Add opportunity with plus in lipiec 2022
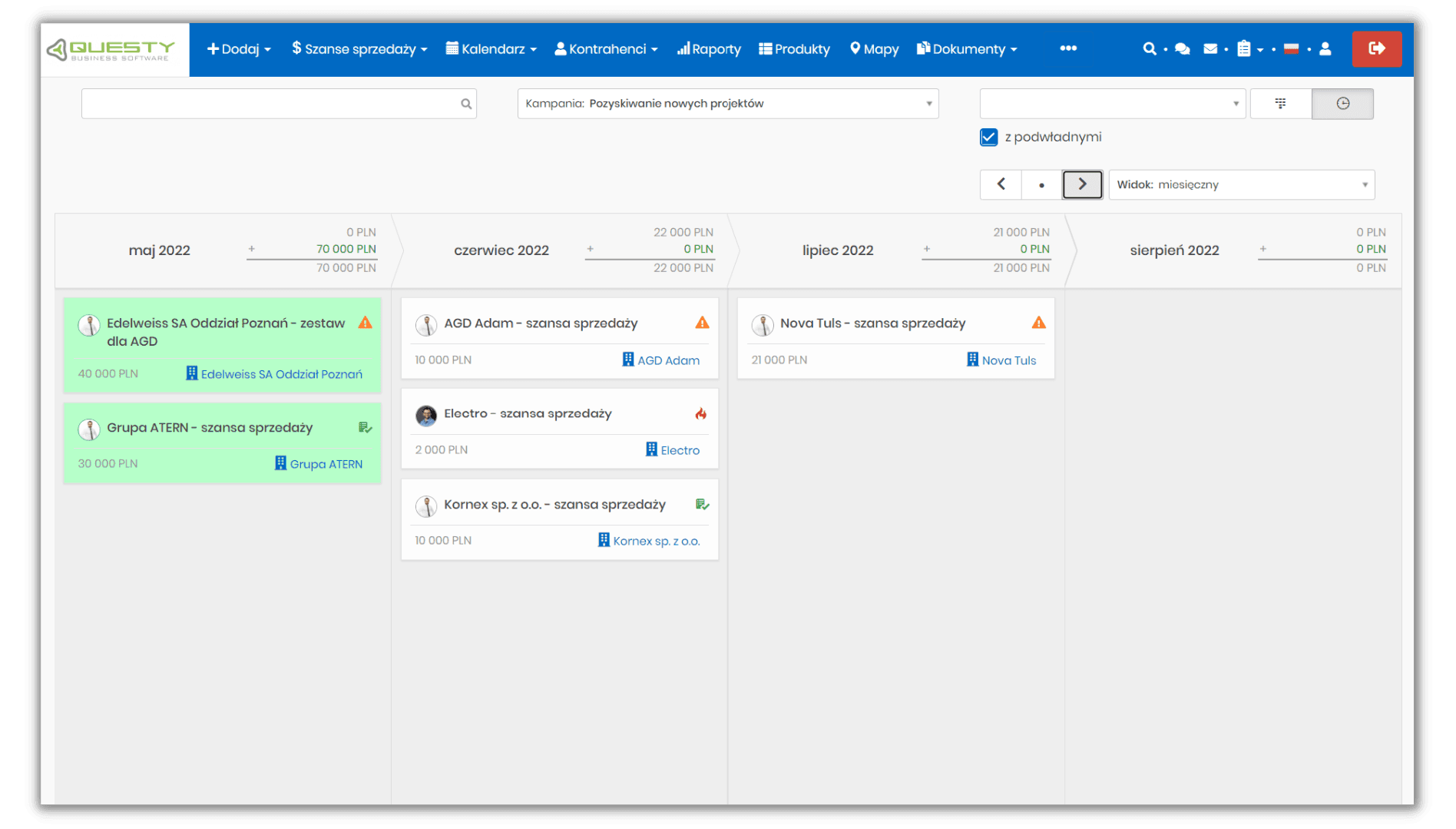 point(927,249)
